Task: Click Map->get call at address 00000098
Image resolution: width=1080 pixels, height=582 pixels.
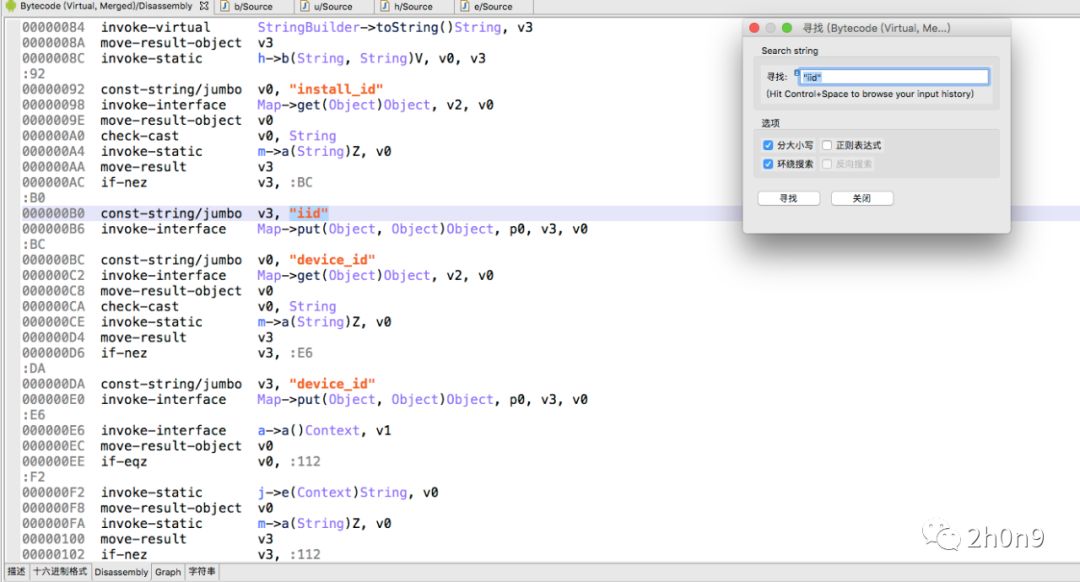Action: 344,105
